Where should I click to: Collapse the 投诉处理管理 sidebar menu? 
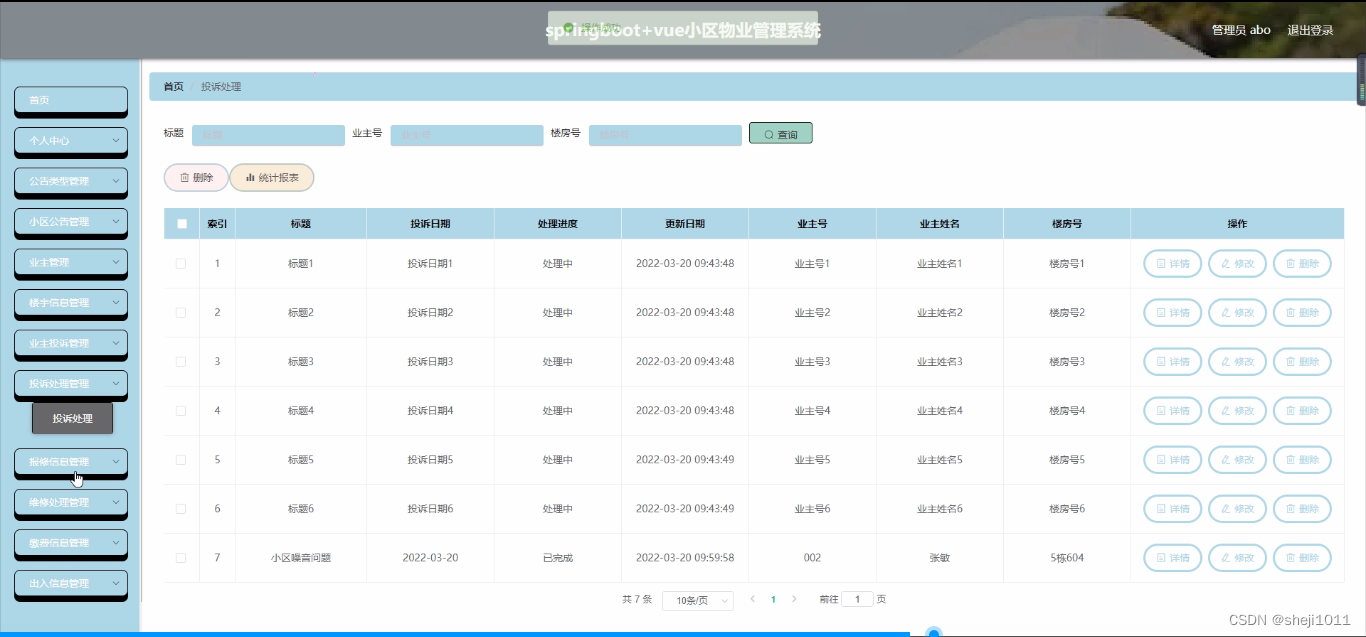tap(70, 384)
